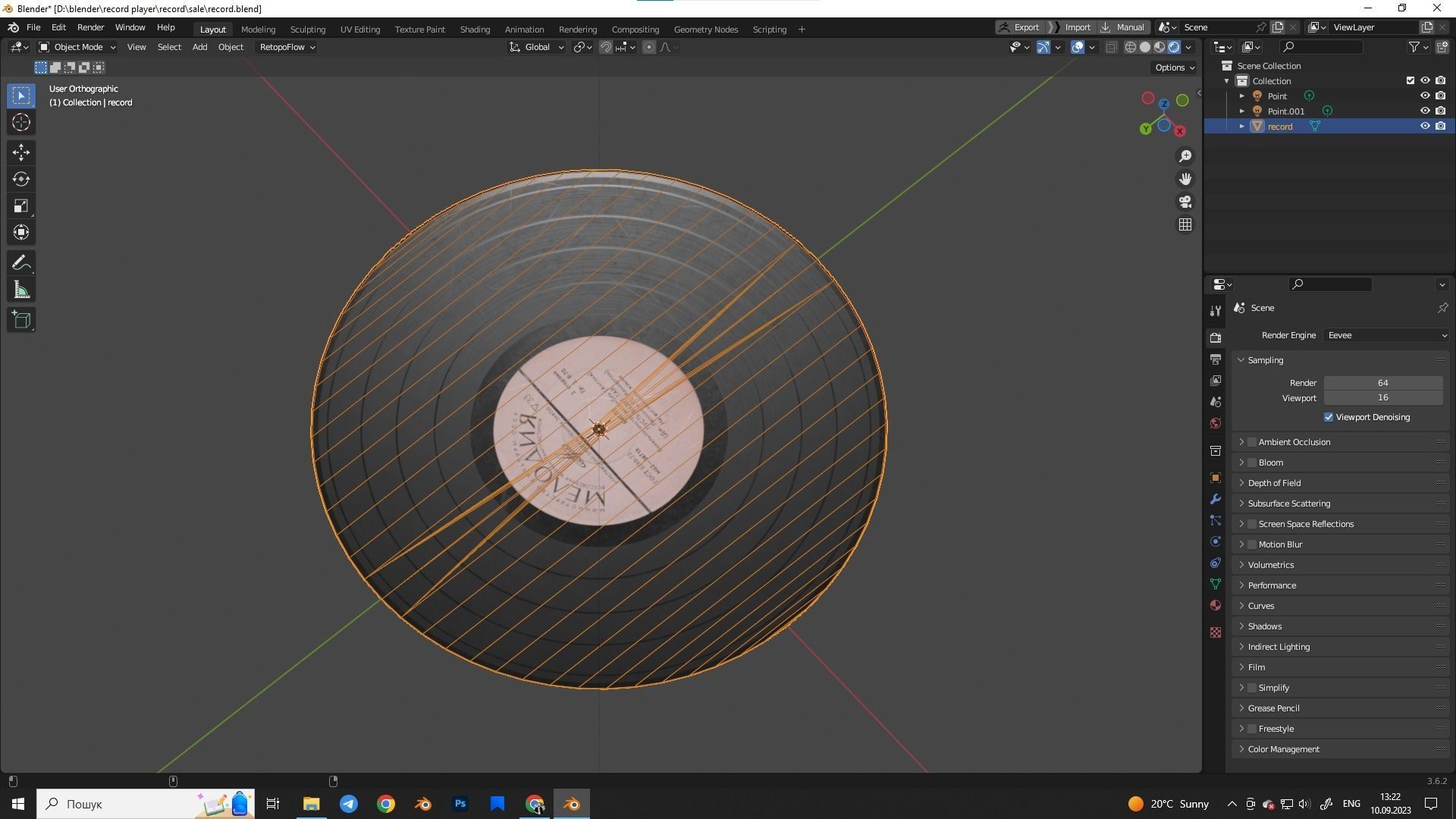Uncheck Viewport Denoising

1329,417
